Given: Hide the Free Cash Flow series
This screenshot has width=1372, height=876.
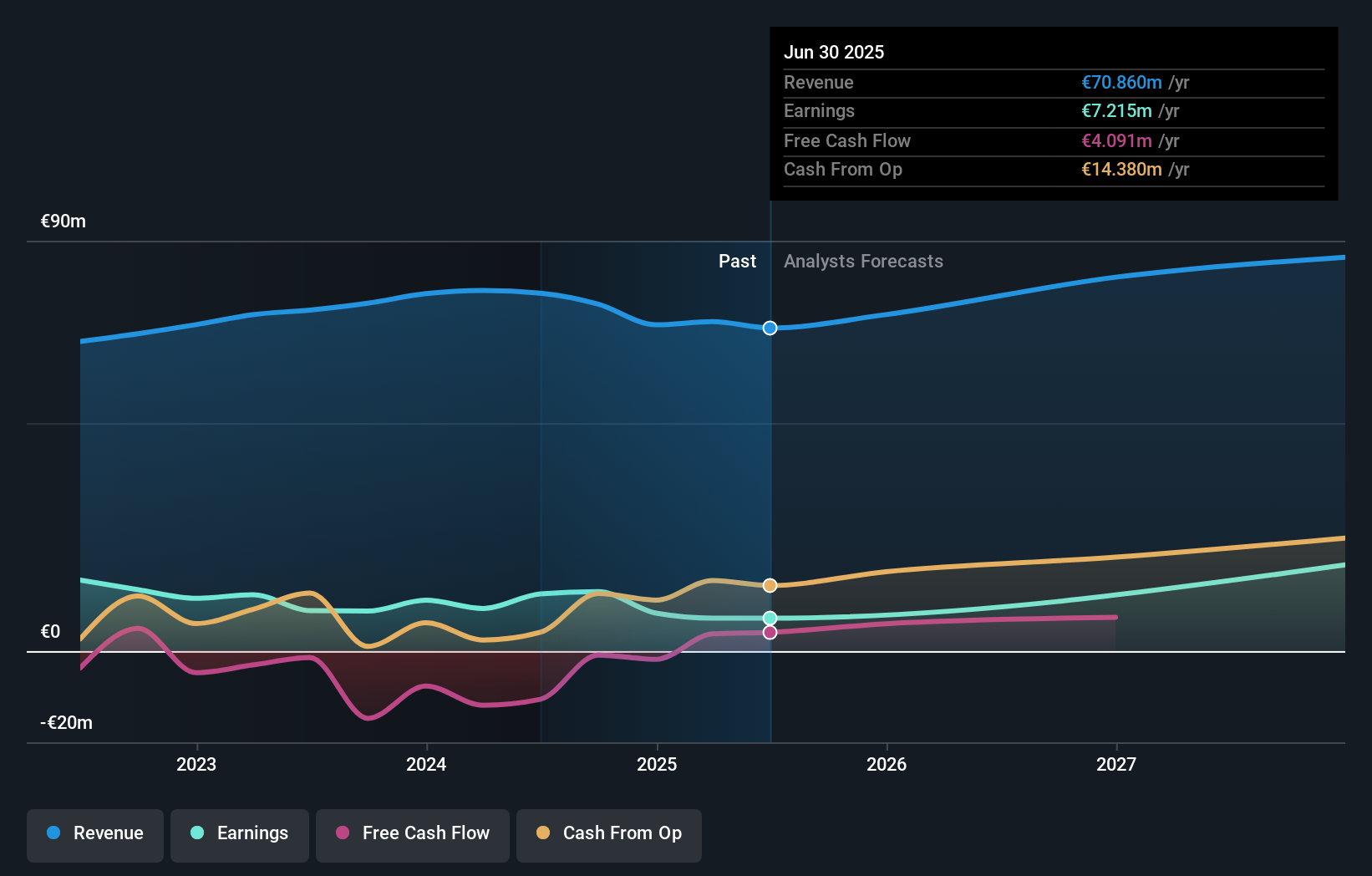Looking at the screenshot, I should [413, 834].
